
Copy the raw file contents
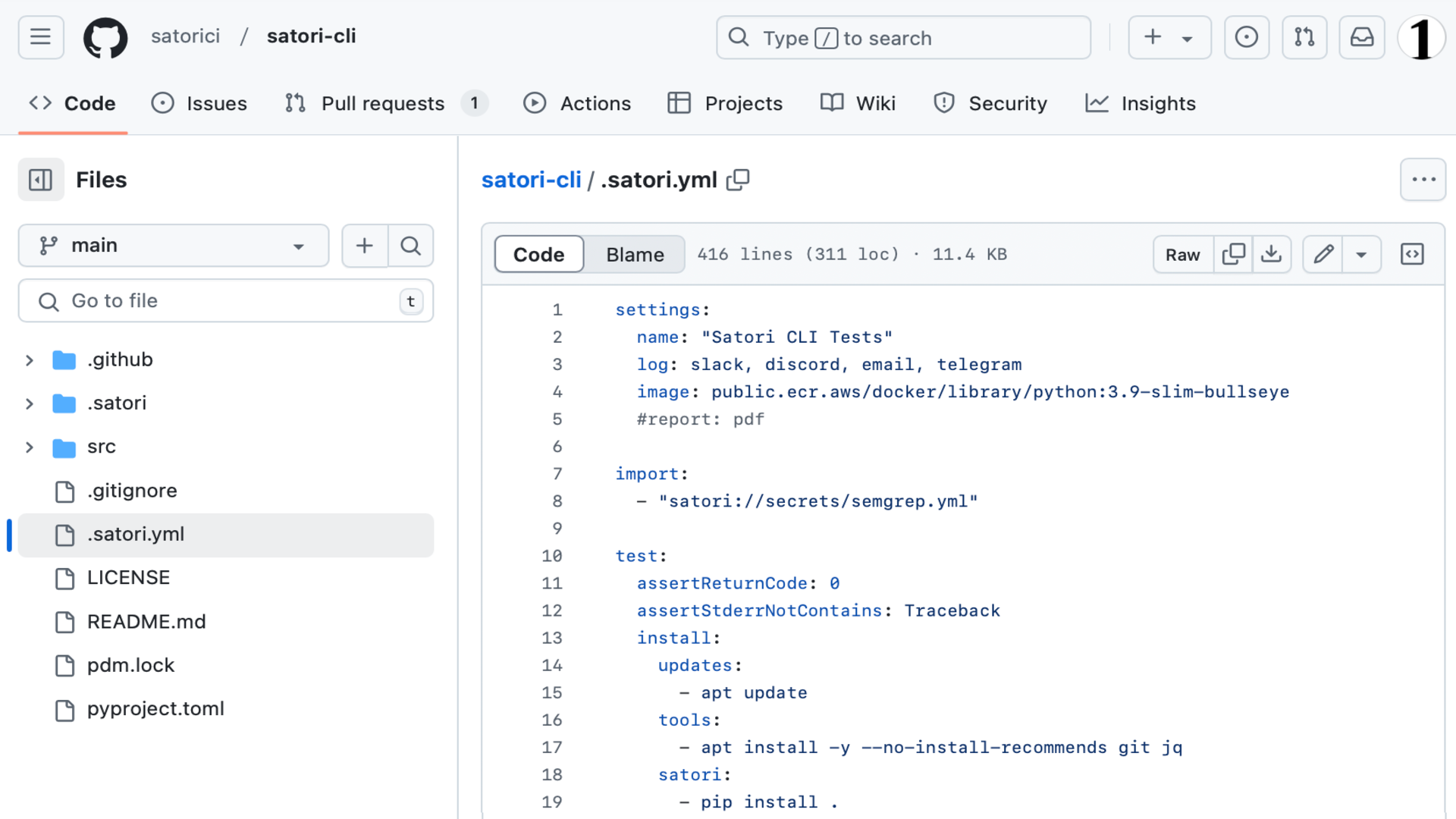click(x=1232, y=254)
